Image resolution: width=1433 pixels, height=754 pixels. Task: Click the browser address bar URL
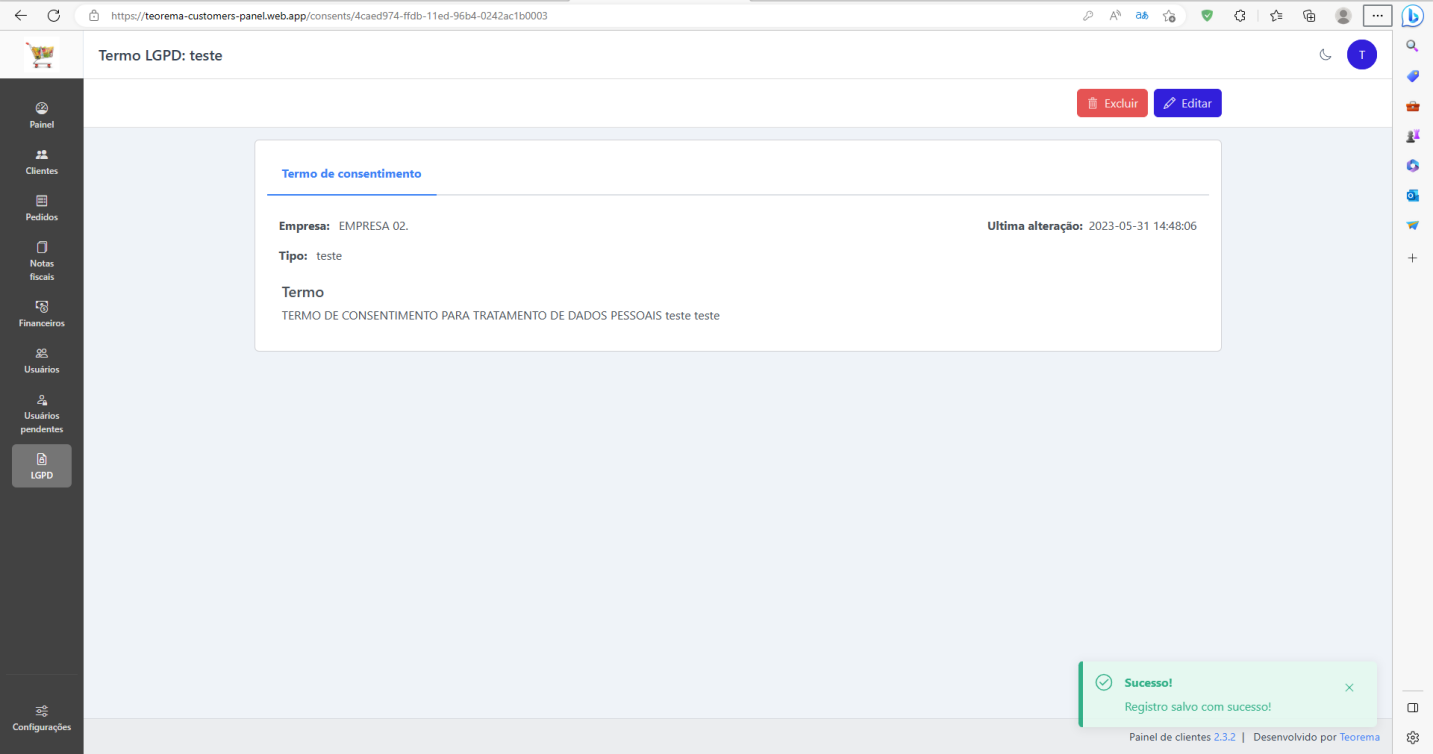coord(329,16)
